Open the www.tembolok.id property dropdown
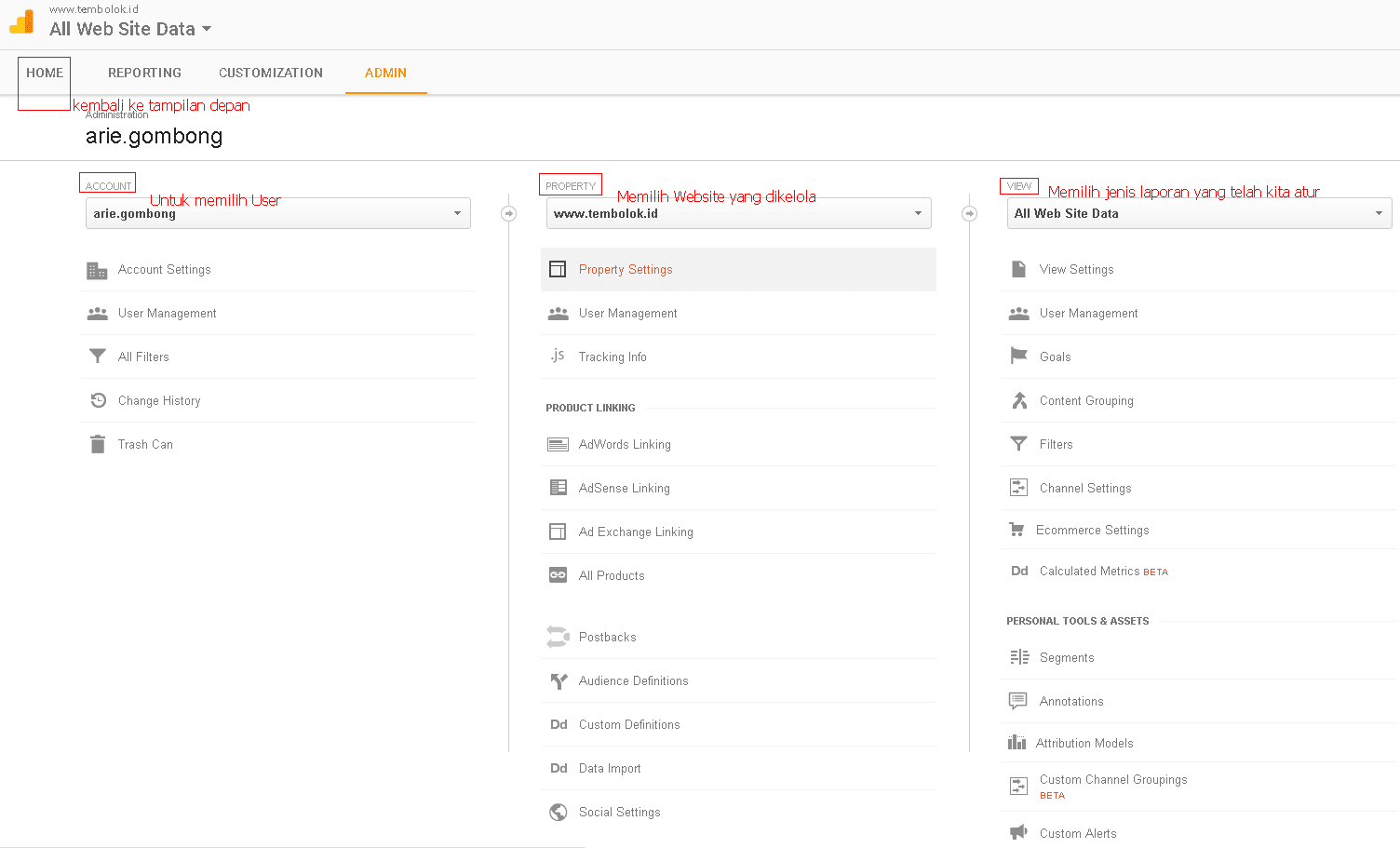This screenshot has width=1400, height=848. tap(739, 213)
